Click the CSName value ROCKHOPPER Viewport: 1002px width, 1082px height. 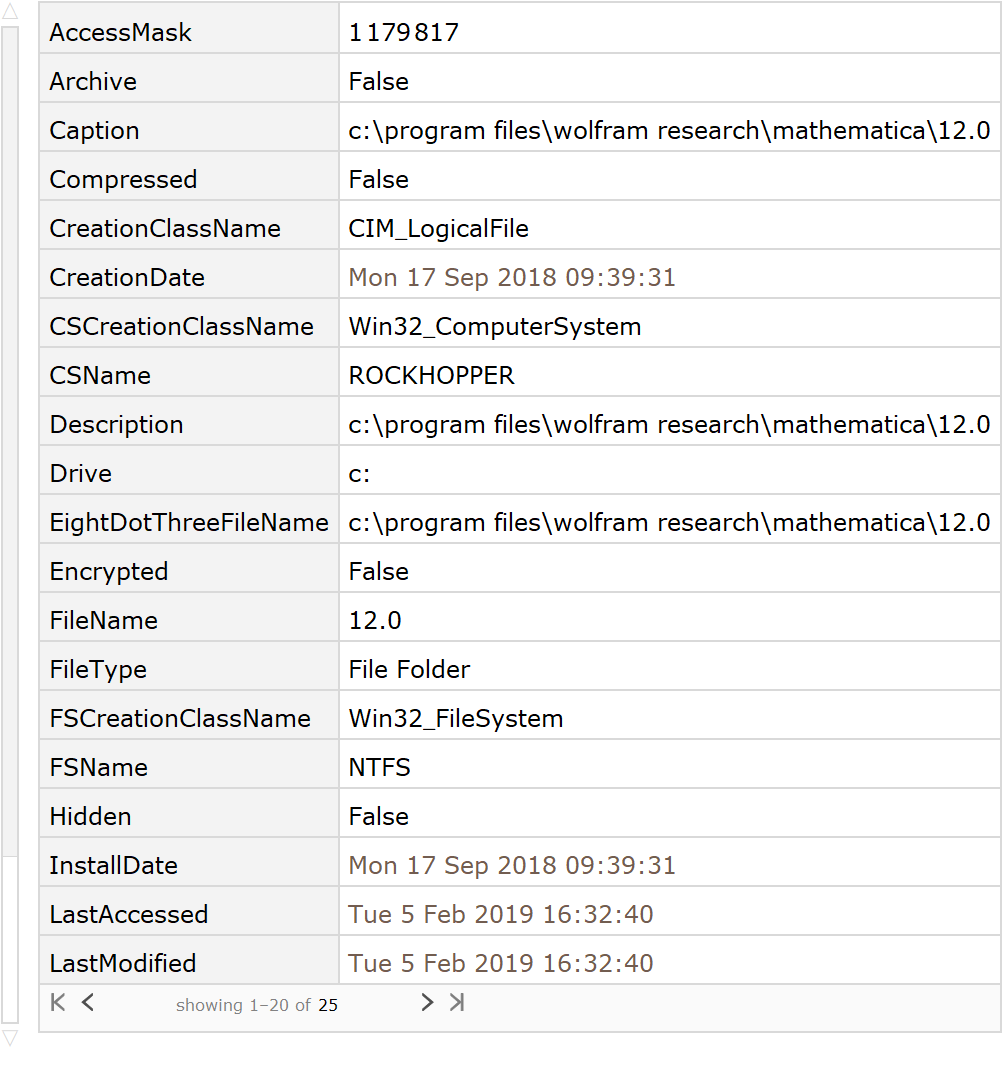pyautogui.click(x=431, y=376)
